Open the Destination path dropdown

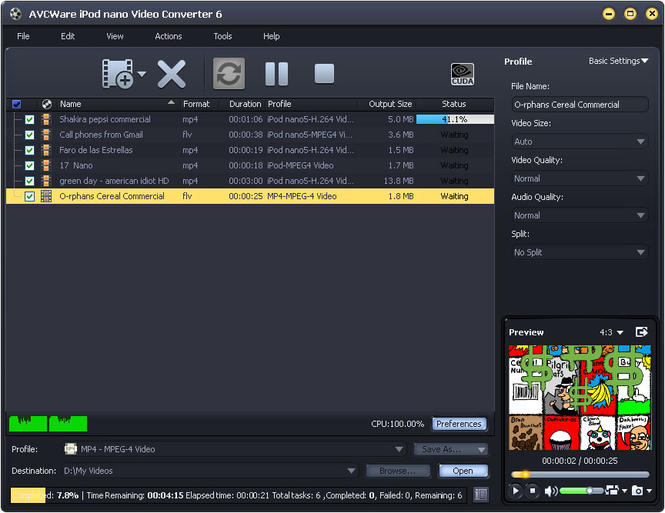(x=210, y=471)
